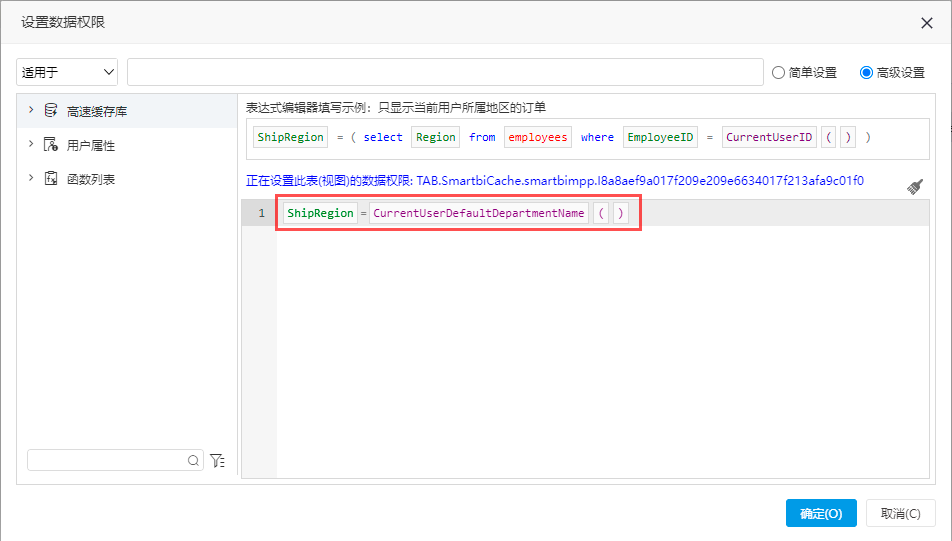
Task: Select the 用户属性 tree item
Action: click(x=127, y=145)
